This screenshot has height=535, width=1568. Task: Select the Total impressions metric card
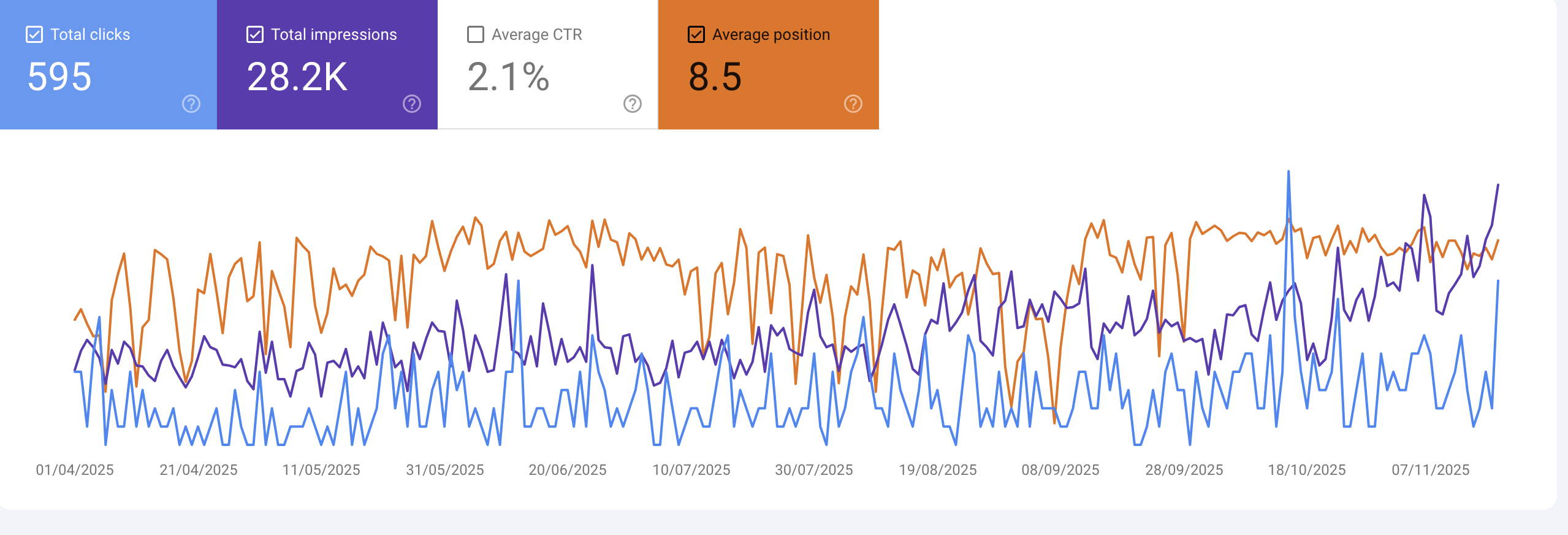pos(327,64)
